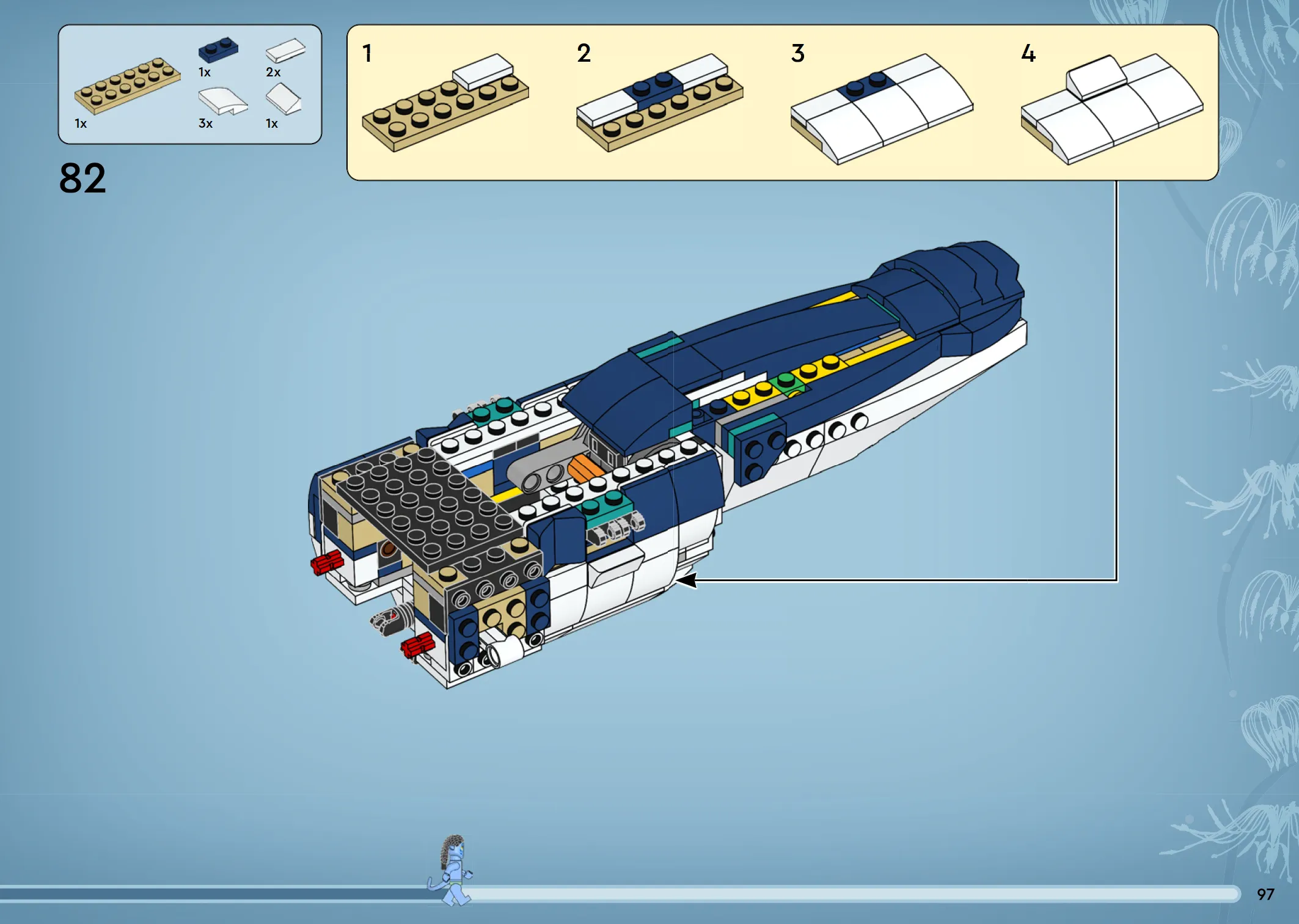1299x924 pixels.
Task: Click the main ship model illustration
Action: click(x=668, y=464)
